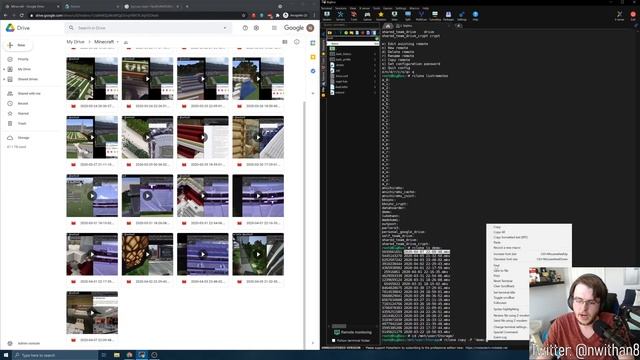
Task: Open the last video thumbnail in Drive
Action: point(92,313)
